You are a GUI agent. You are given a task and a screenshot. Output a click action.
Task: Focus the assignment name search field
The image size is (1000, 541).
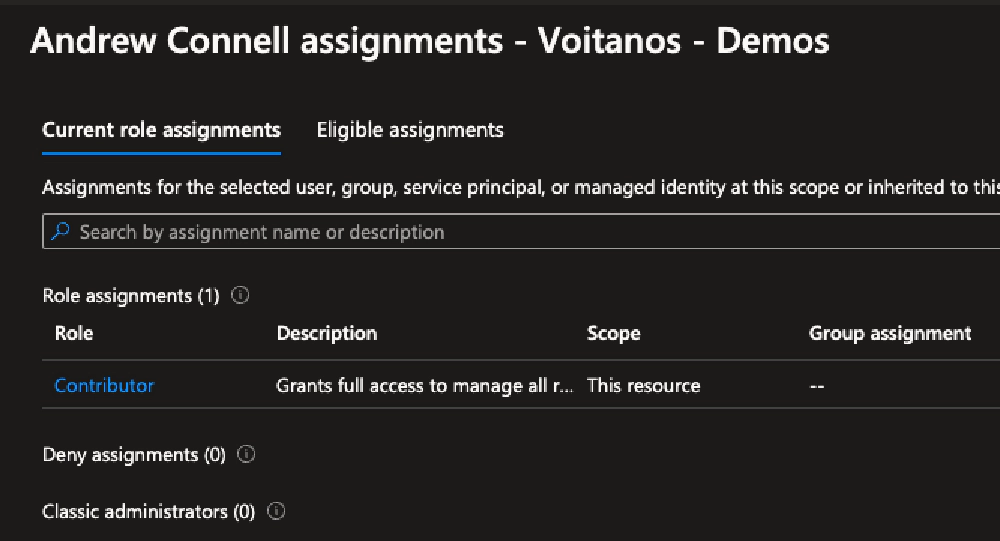521,232
